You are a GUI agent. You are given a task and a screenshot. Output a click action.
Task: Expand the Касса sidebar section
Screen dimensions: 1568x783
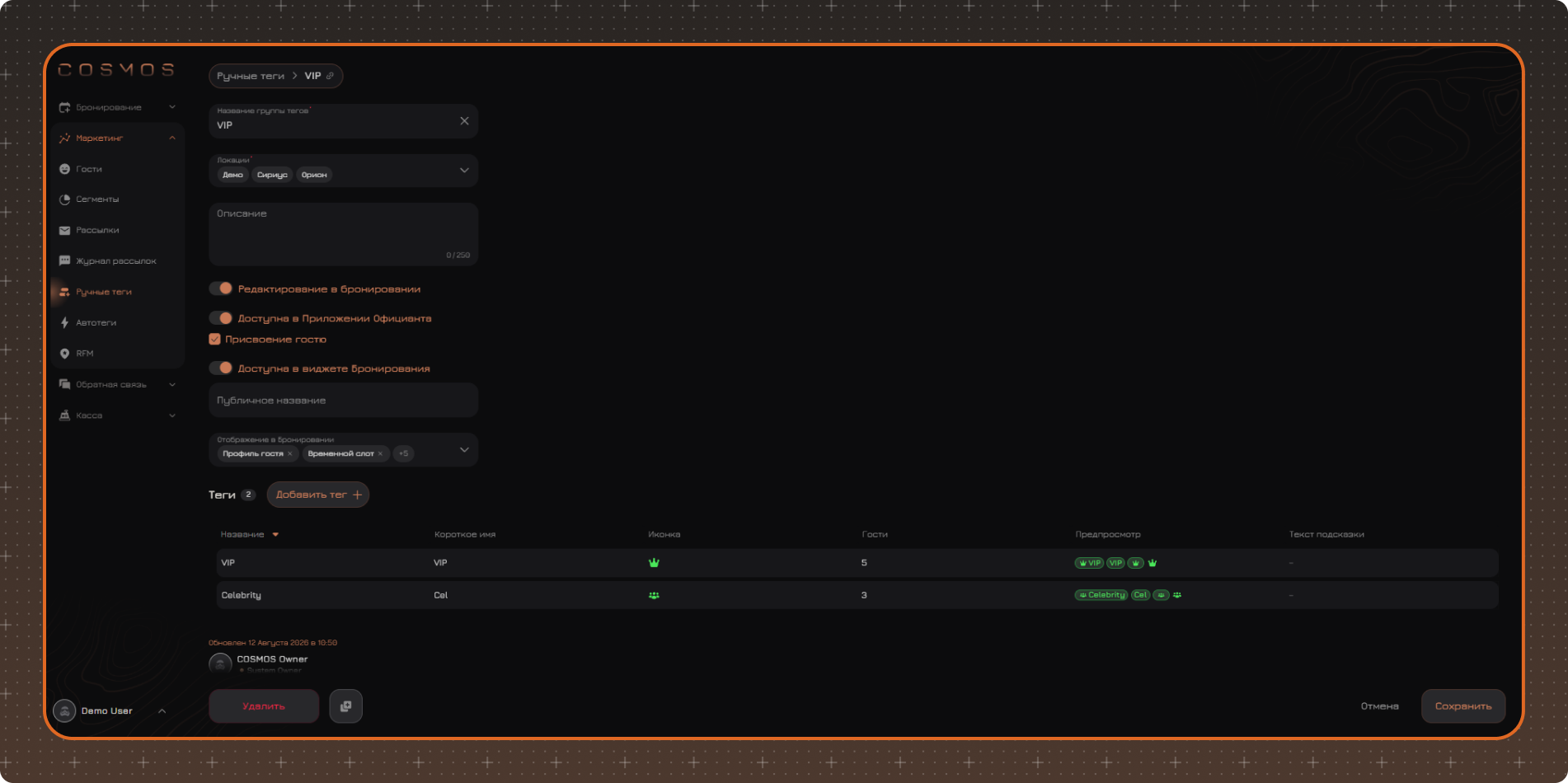[x=172, y=415]
